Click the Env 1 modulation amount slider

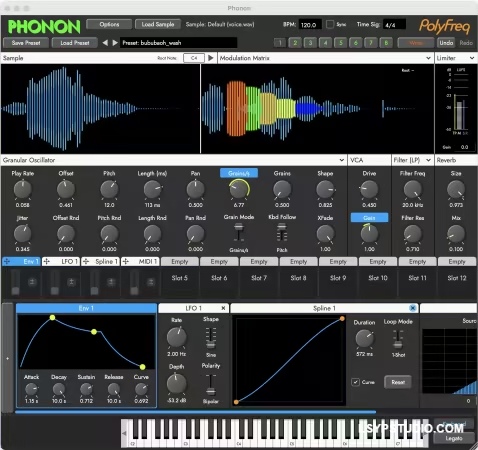pyautogui.click(x=15, y=282)
